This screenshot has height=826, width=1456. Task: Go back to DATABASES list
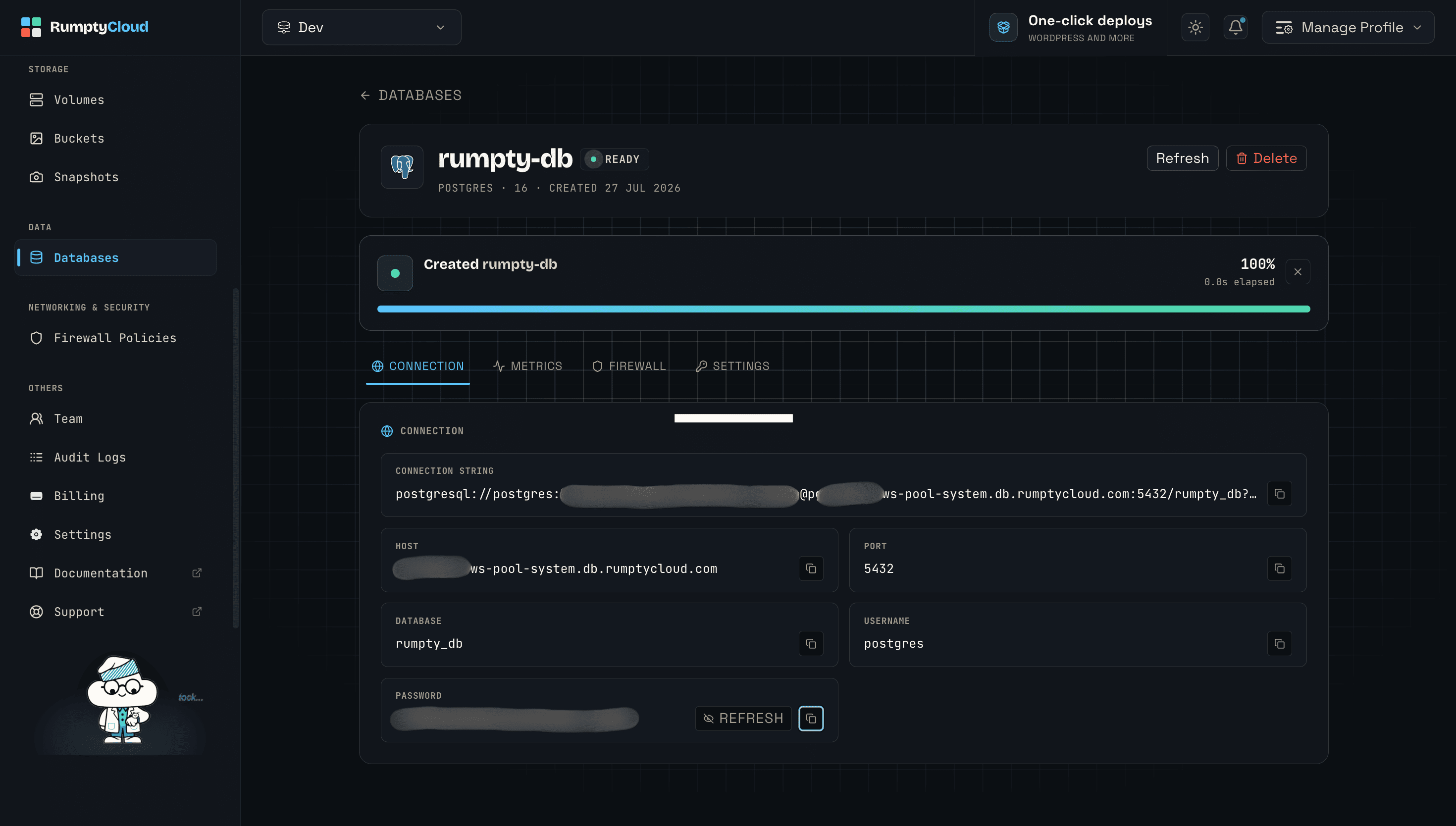click(411, 95)
